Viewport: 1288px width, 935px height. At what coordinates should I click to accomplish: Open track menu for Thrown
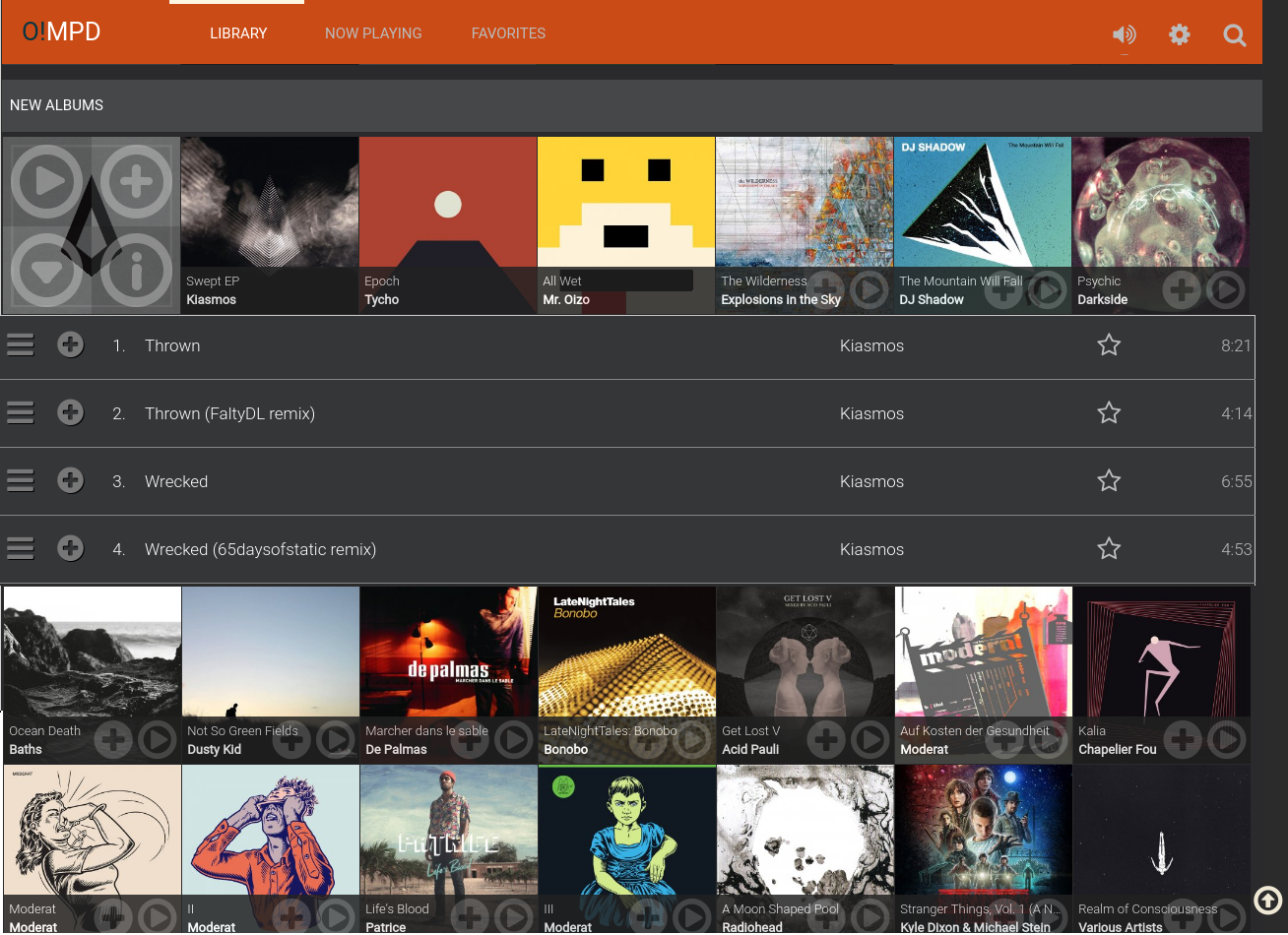point(21,344)
